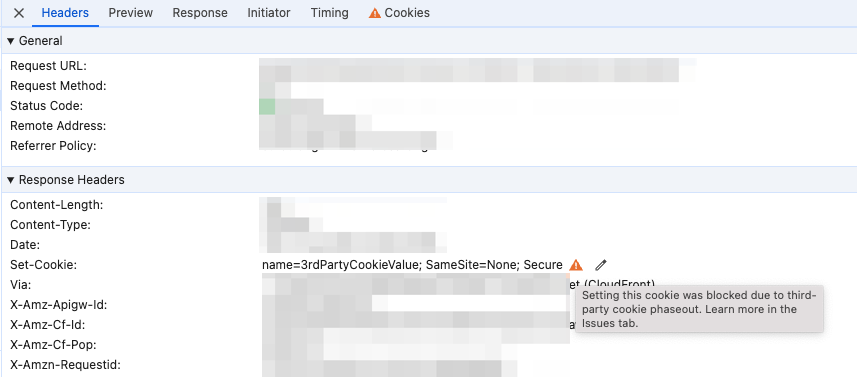Image resolution: width=857 pixels, height=377 pixels.
Task: Open the Timing tab
Action: (x=330, y=13)
